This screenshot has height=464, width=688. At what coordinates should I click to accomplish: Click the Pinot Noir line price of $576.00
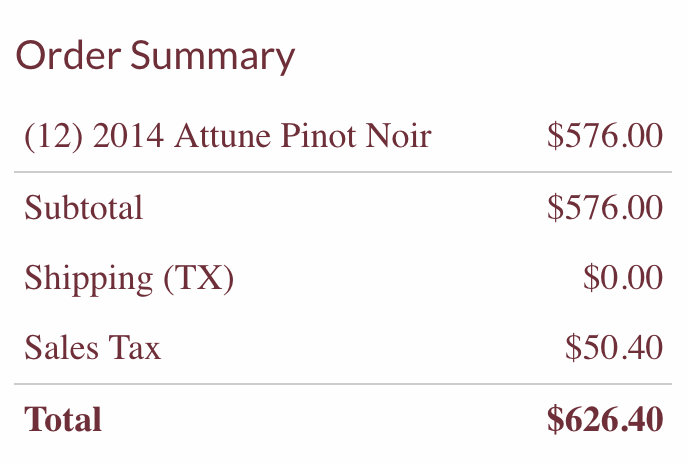[604, 136]
